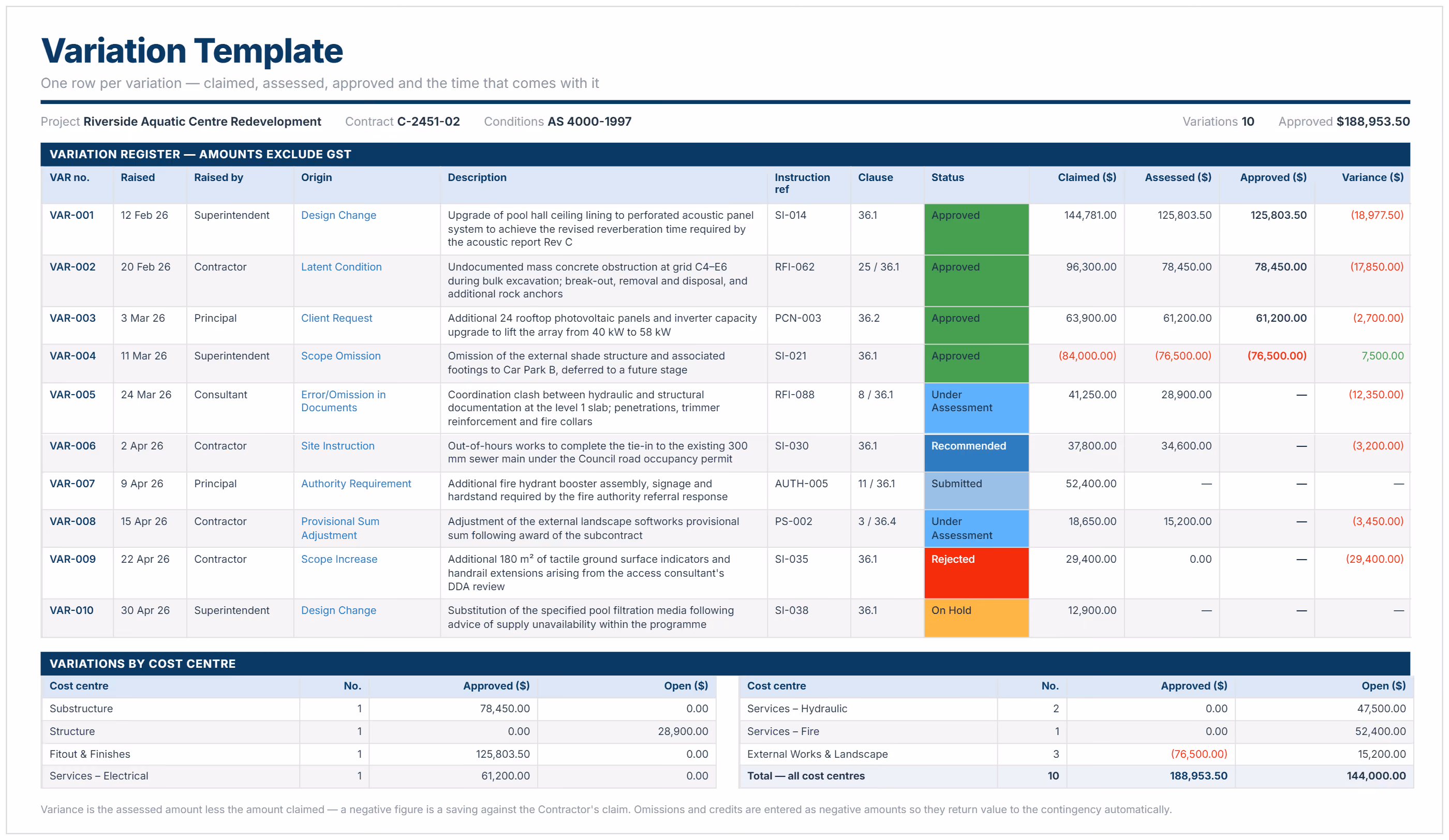Viewport: 1449px width, 840px height.
Task: Select Services – Fire open 52,400.00
Action: [x=1380, y=732]
